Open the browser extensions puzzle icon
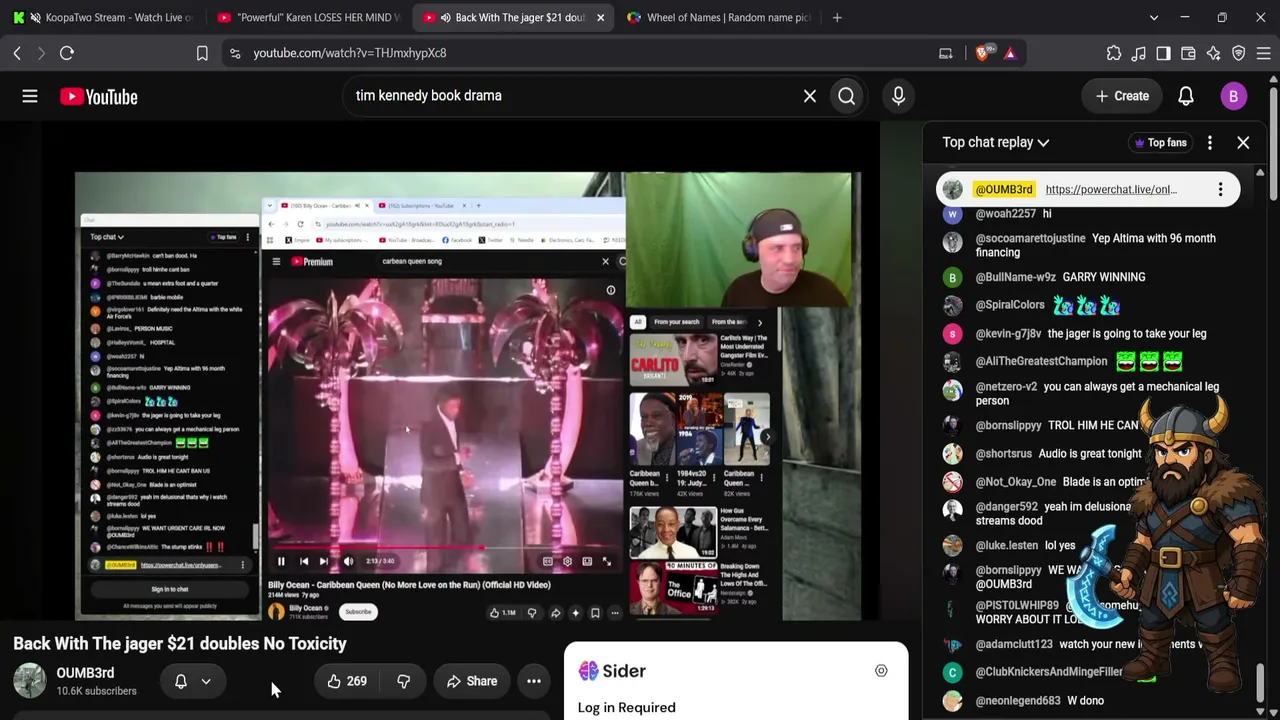Screen dimensions: 1280x720 tap(1114, 53)
